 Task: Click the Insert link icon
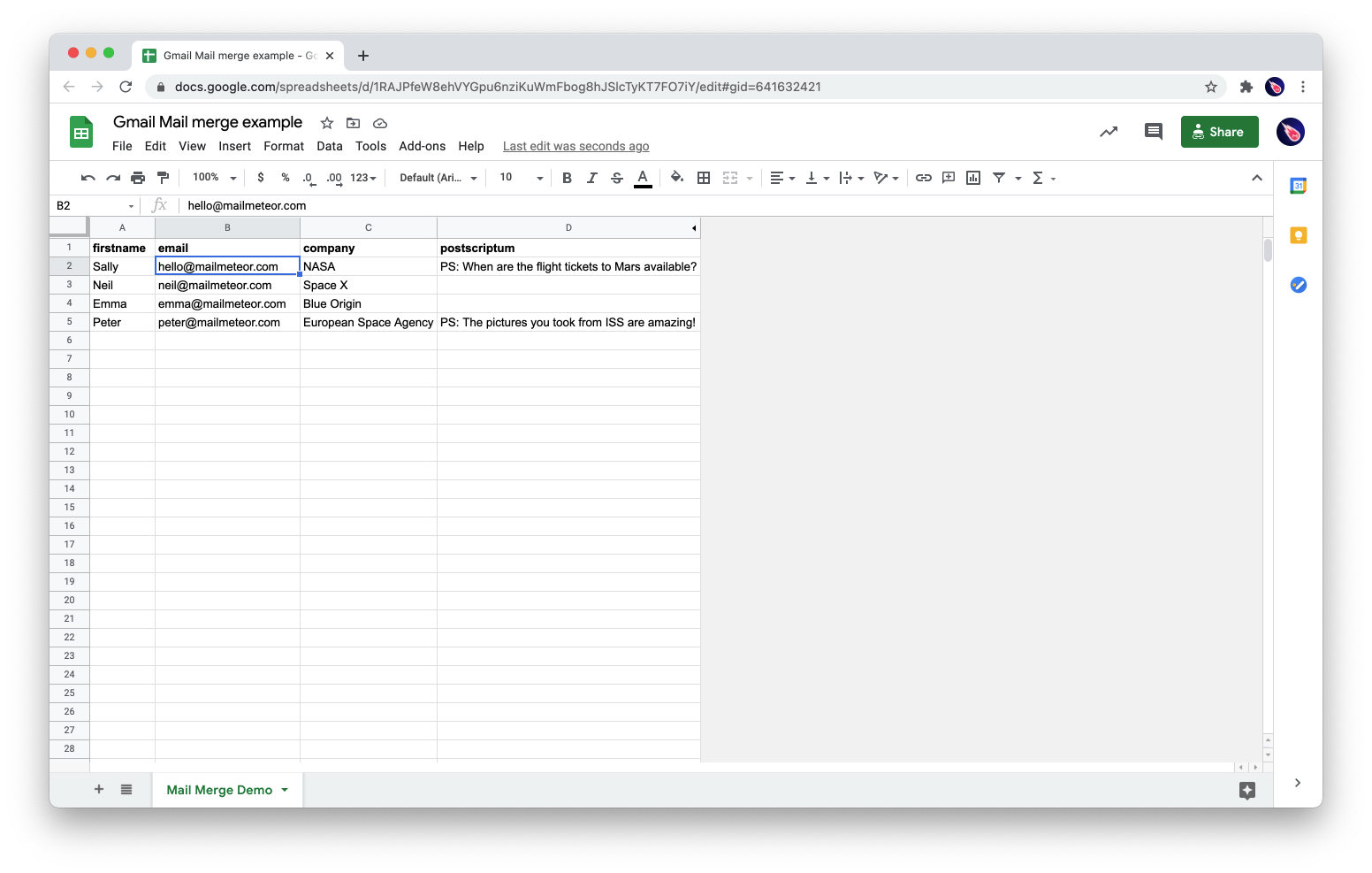[924, 178]
